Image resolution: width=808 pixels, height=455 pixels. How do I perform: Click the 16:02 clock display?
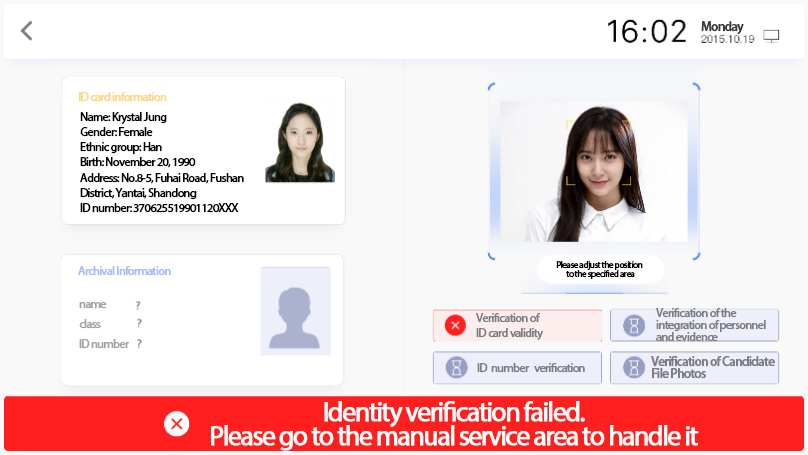[647, 32]
